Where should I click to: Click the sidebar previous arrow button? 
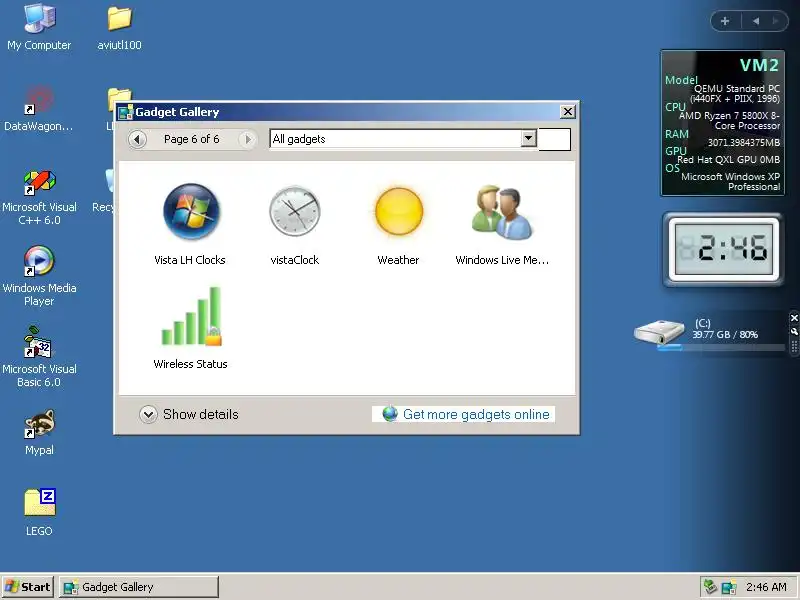(x=756, y=21)
